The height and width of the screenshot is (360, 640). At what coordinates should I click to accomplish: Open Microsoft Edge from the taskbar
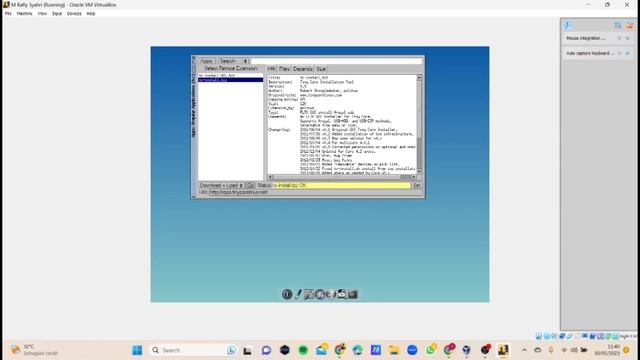[358, 350]
